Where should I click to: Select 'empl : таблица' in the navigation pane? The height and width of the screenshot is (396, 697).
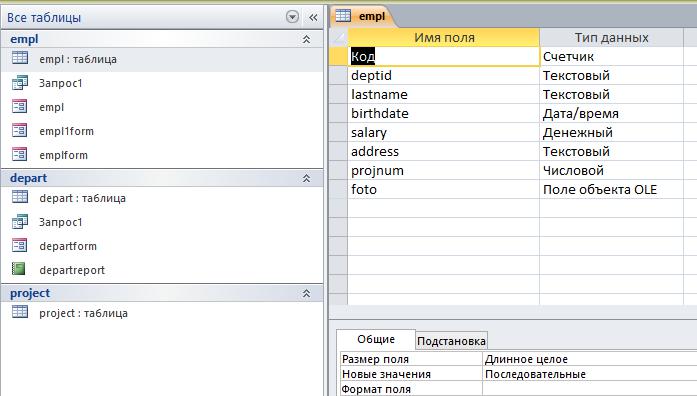coord(162,59)
